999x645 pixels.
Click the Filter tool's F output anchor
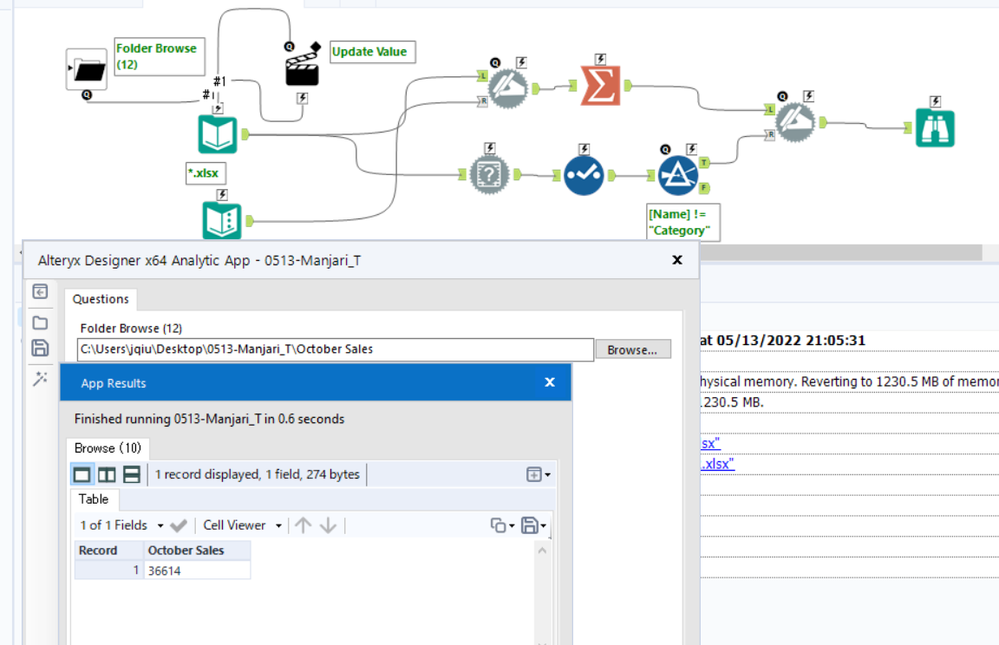704,188
